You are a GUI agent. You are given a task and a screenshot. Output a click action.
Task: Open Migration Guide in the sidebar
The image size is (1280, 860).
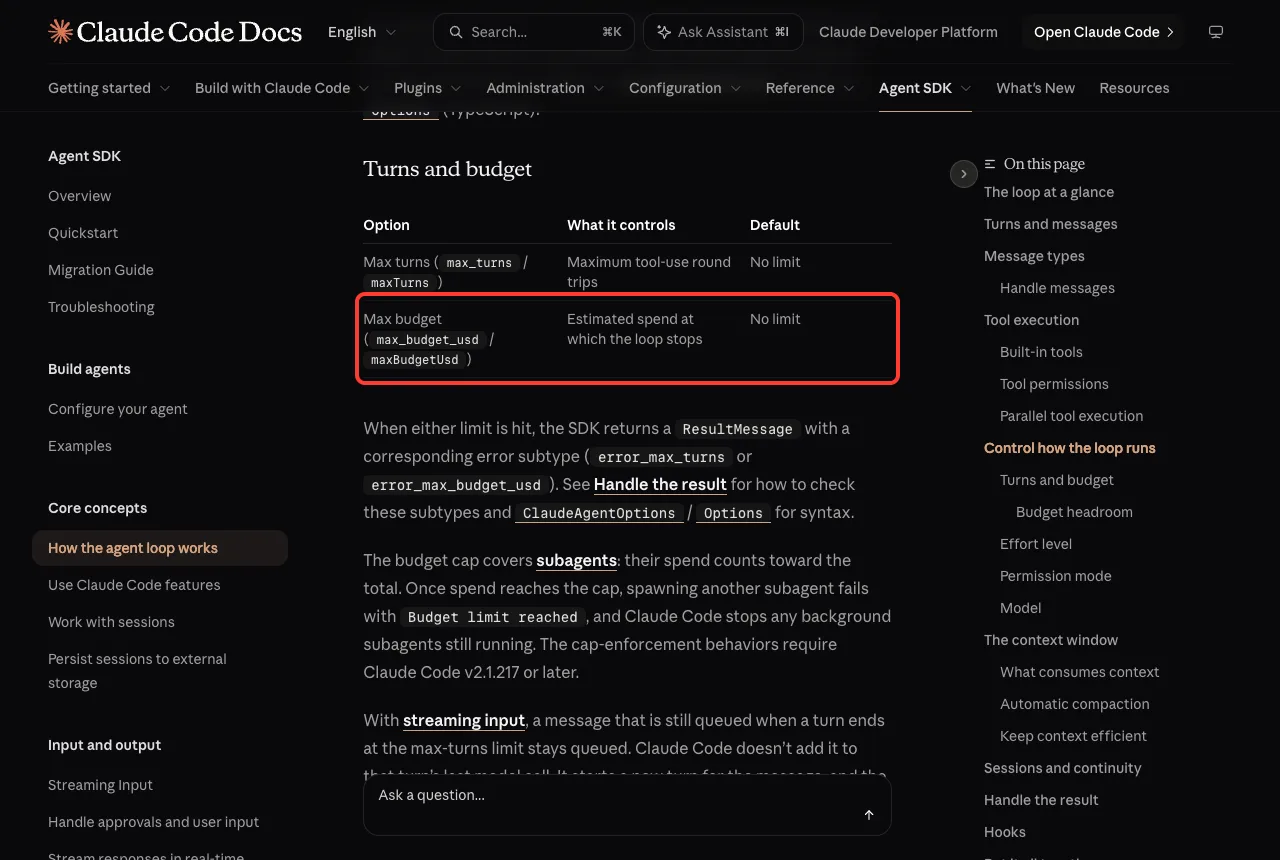pyautogui.click(x=101, y=270)
